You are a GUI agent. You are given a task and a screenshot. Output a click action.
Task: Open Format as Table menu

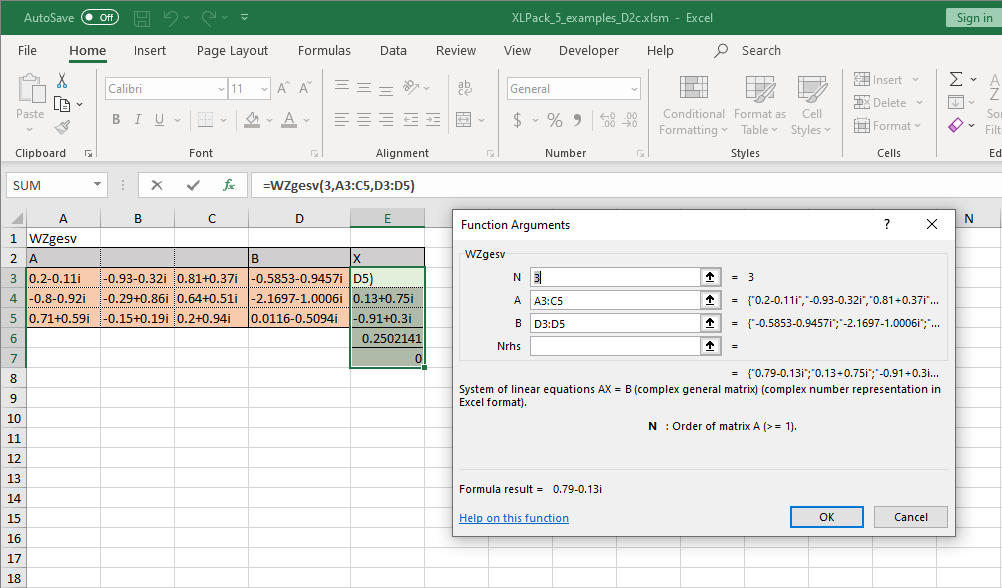pos(760,105)
